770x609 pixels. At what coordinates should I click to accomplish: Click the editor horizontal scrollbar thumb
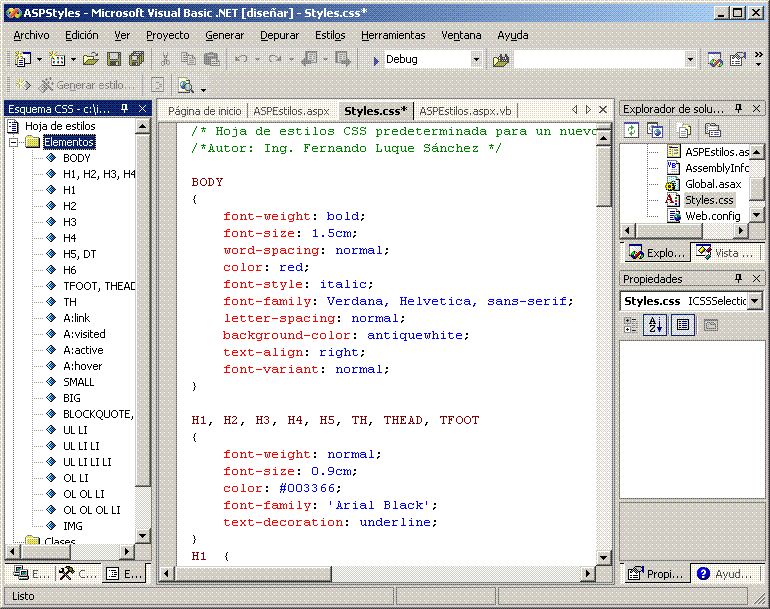[253, 573]
